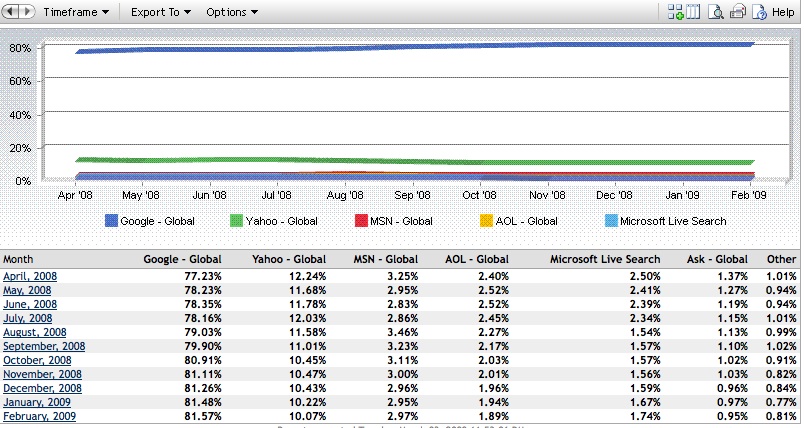Screen dimensions: 804x428
Task: Click the Apr '08 chart axis label
Action: point(75,195)
